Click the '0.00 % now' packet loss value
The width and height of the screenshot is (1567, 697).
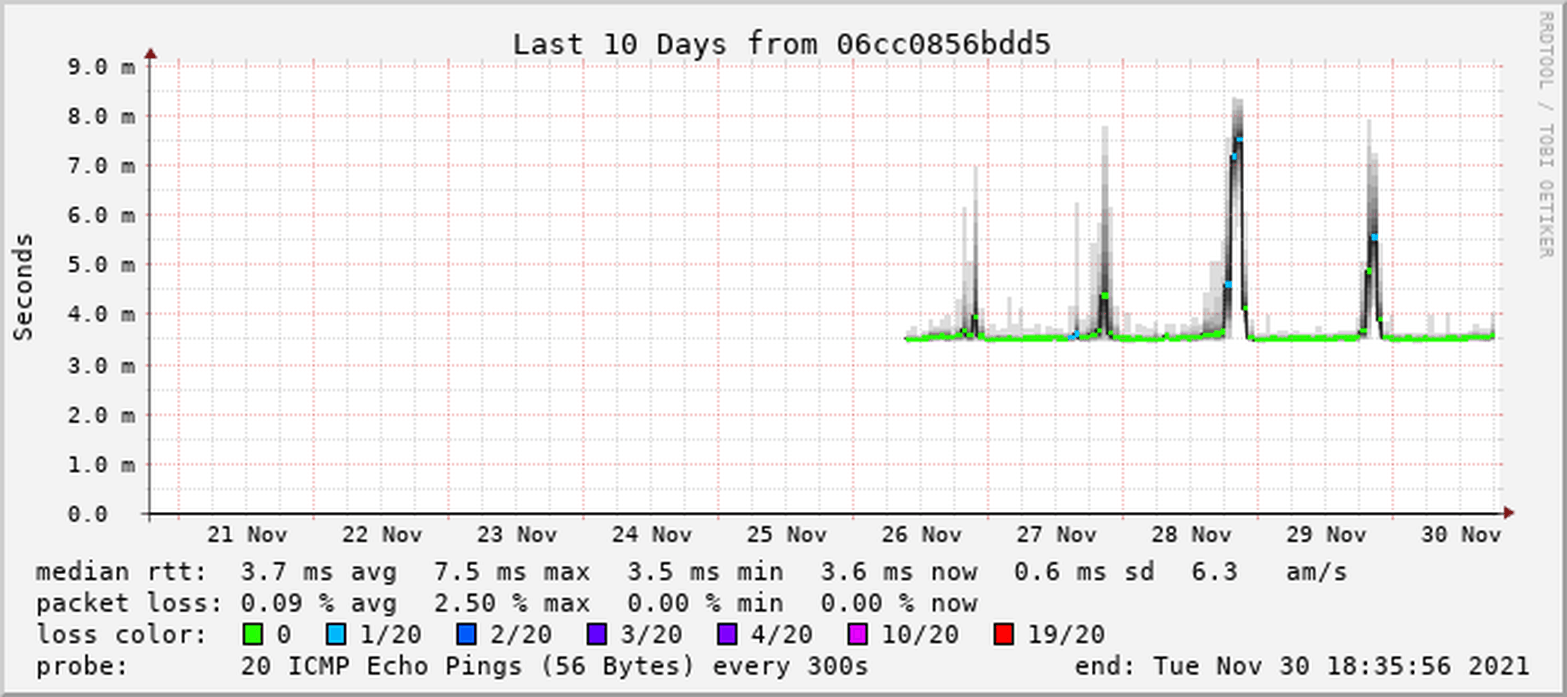tap(899, 604)
